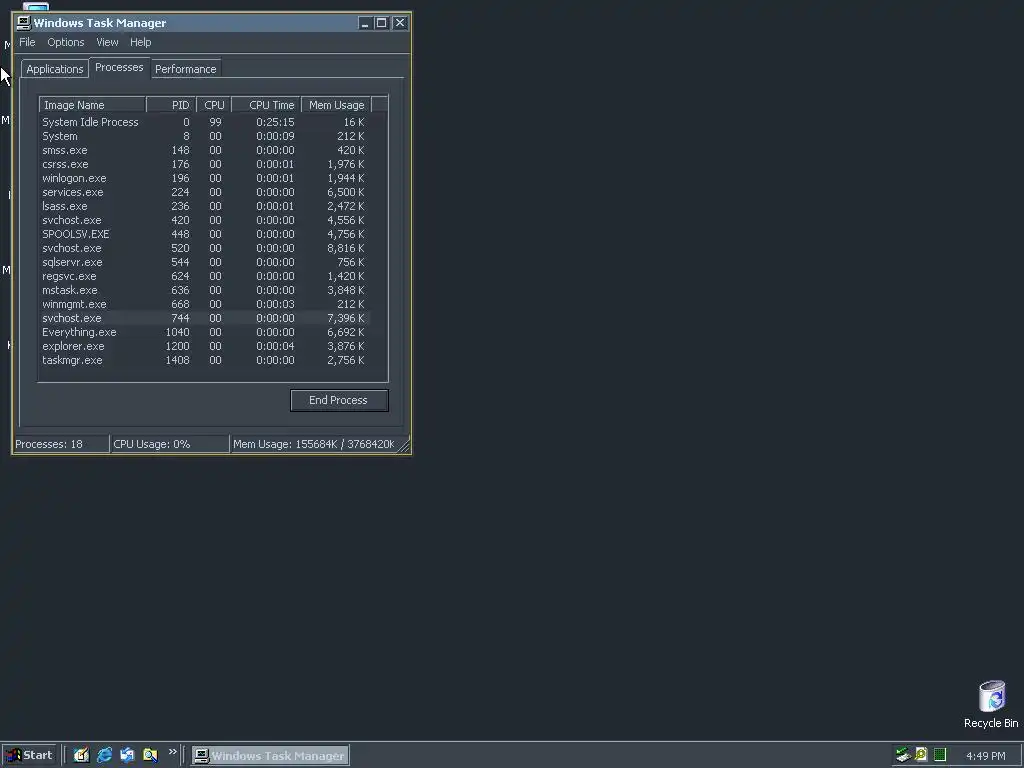The image size is (1024, 768).
Task: Select the csrss.exe process
Action: (x=204, y=164)
